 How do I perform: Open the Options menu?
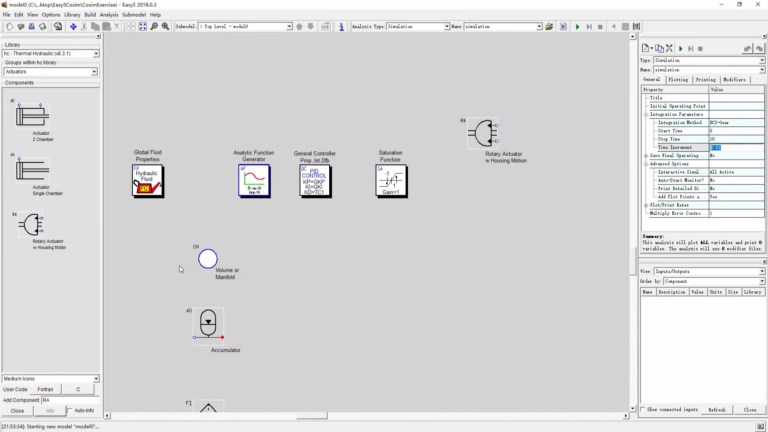pyautogui.click(x=51, y=15)
